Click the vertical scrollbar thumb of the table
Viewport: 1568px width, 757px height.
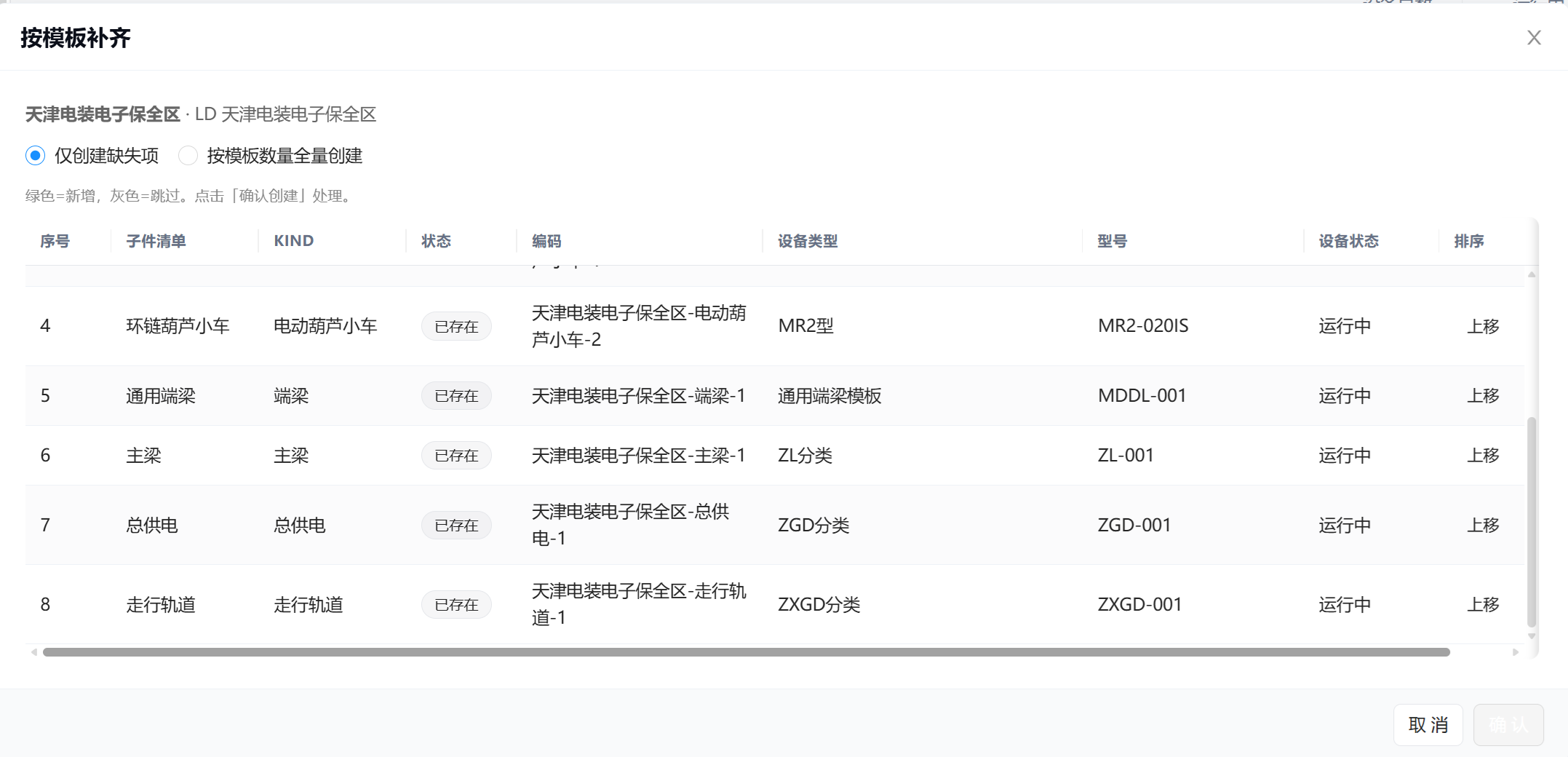[1531, 521]
